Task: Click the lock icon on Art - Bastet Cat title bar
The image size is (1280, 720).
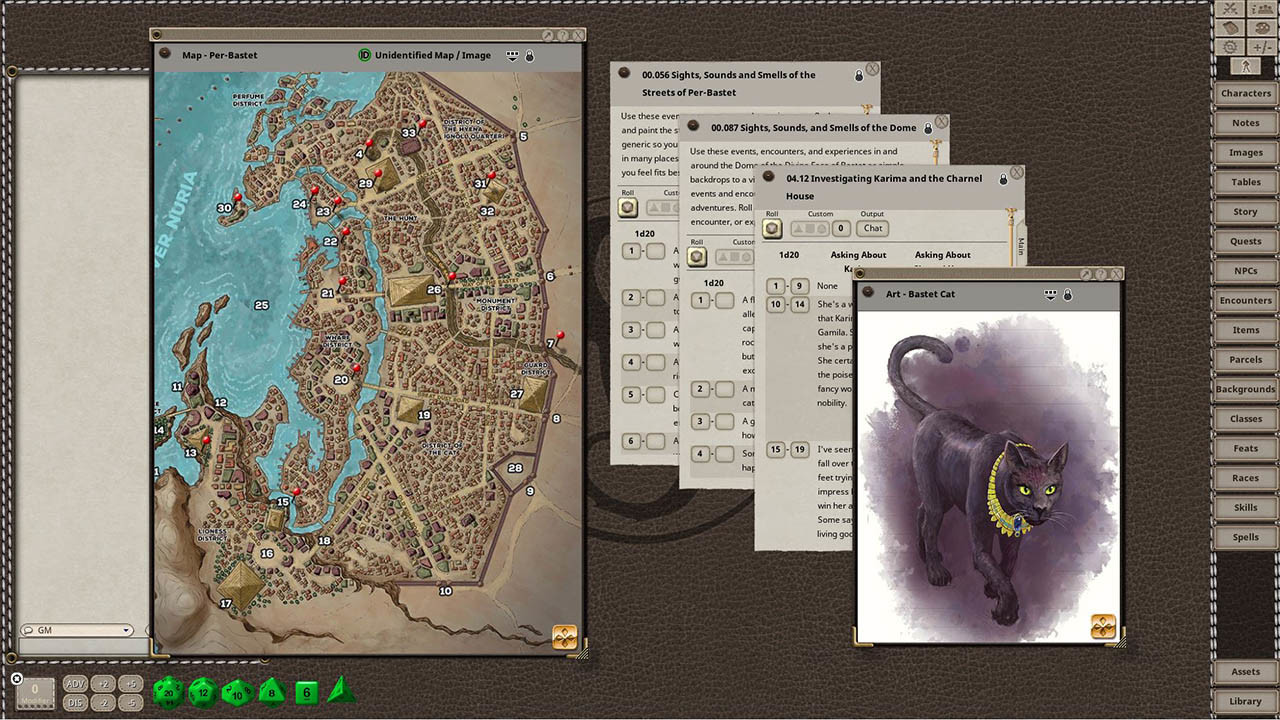Action: 1068,294
